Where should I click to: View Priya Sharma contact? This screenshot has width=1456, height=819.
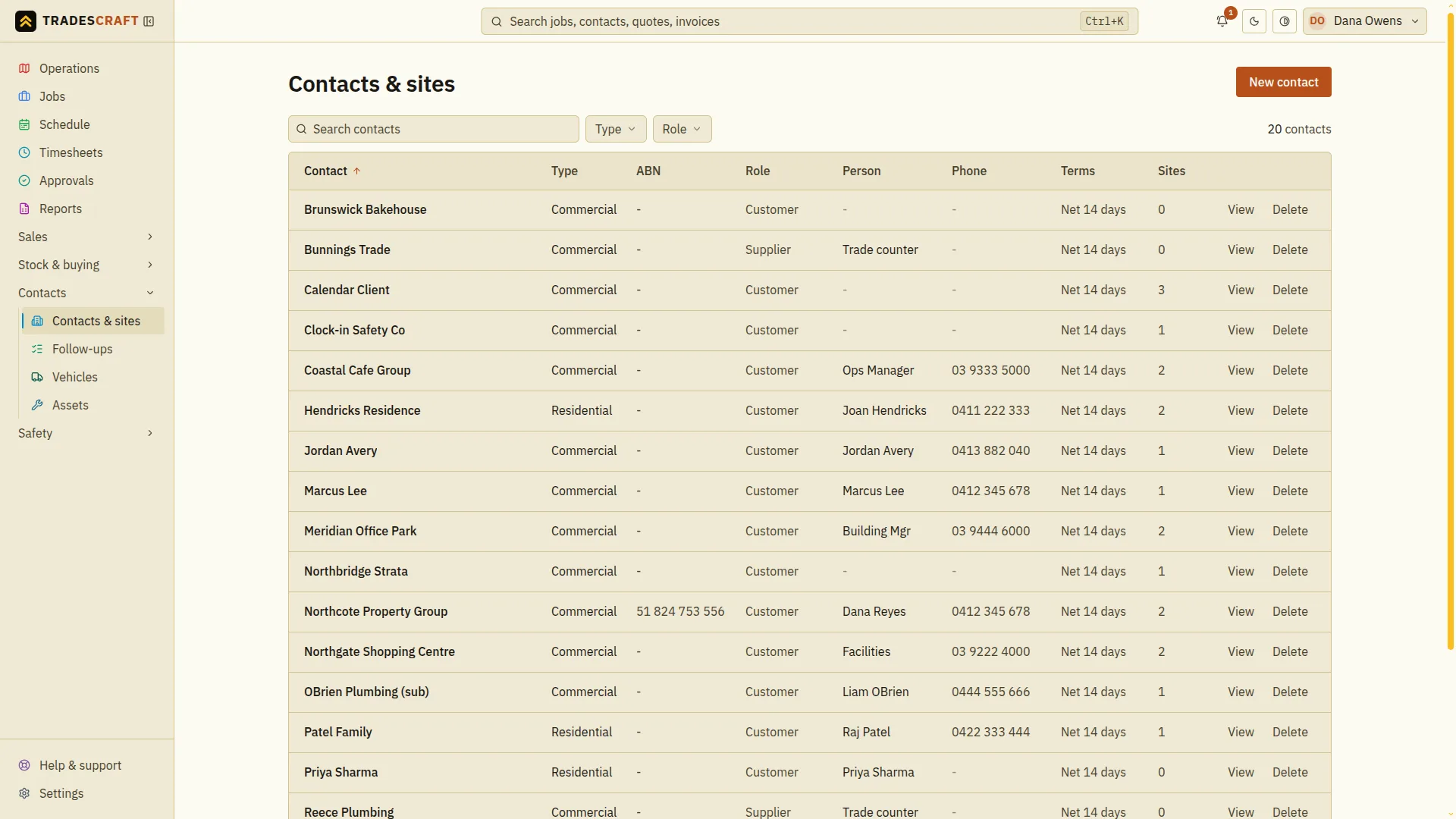click(1241, 772)
